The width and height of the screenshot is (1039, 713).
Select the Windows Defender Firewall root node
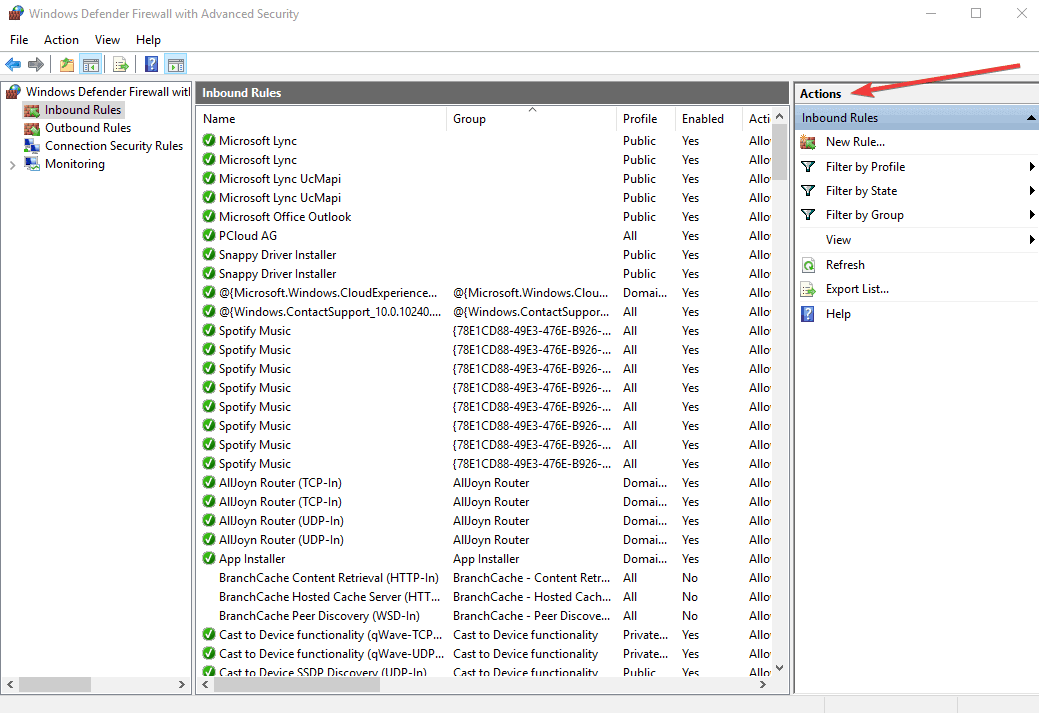107,91
